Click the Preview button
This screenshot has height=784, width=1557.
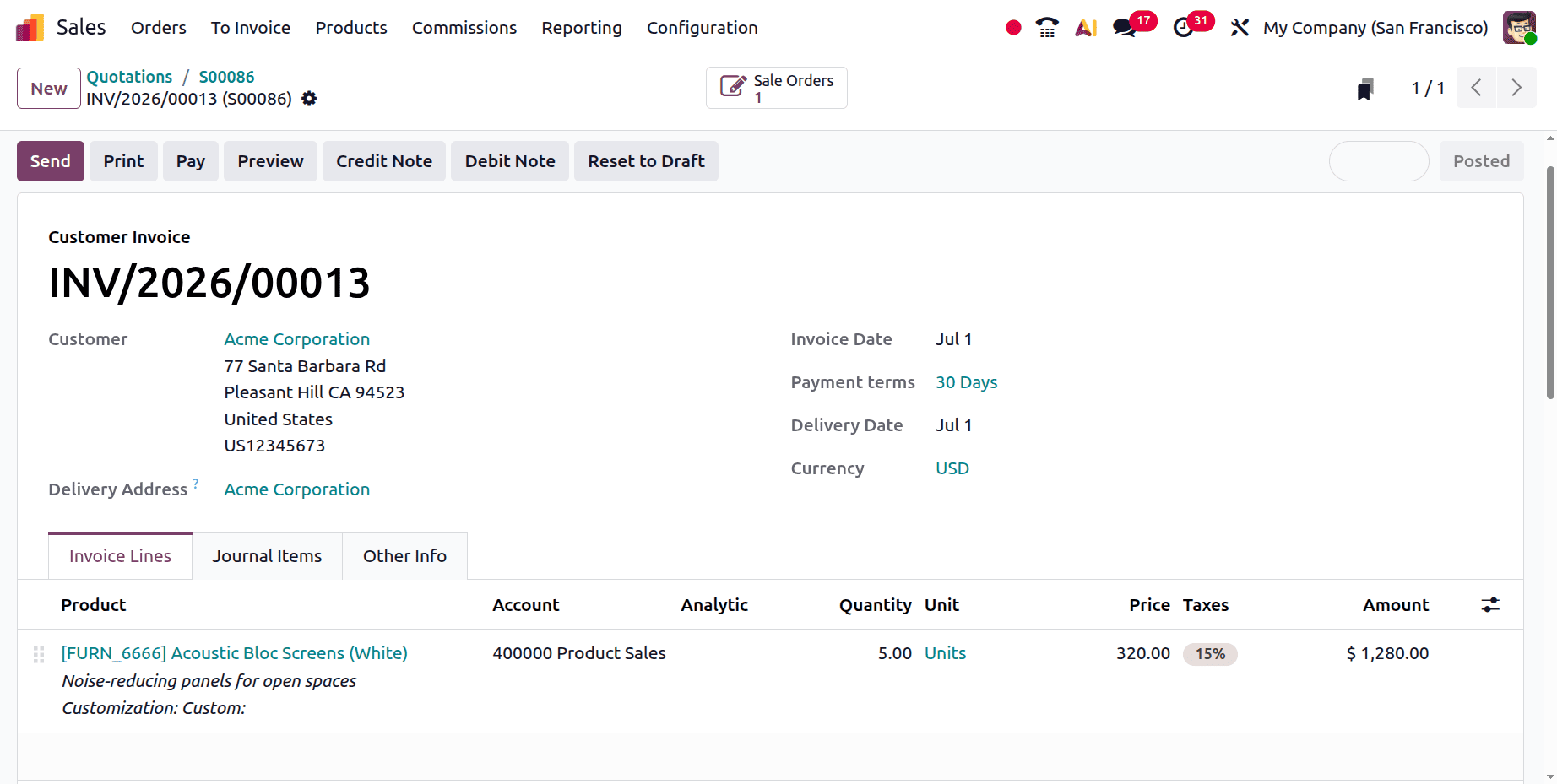point(270,161)
